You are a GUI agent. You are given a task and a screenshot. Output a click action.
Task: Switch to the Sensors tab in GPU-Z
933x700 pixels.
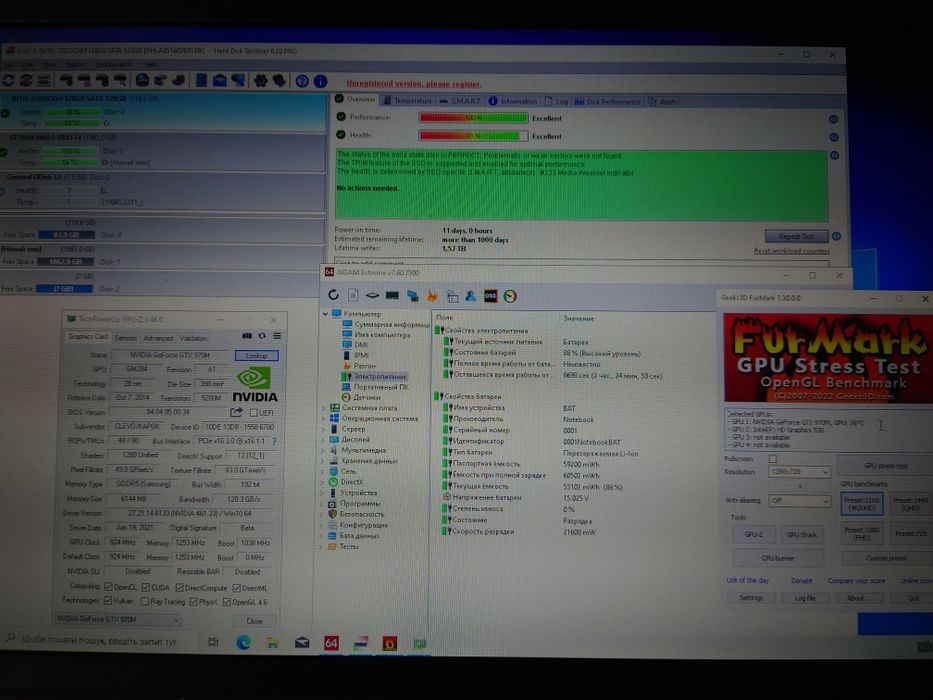click(126, 338)
